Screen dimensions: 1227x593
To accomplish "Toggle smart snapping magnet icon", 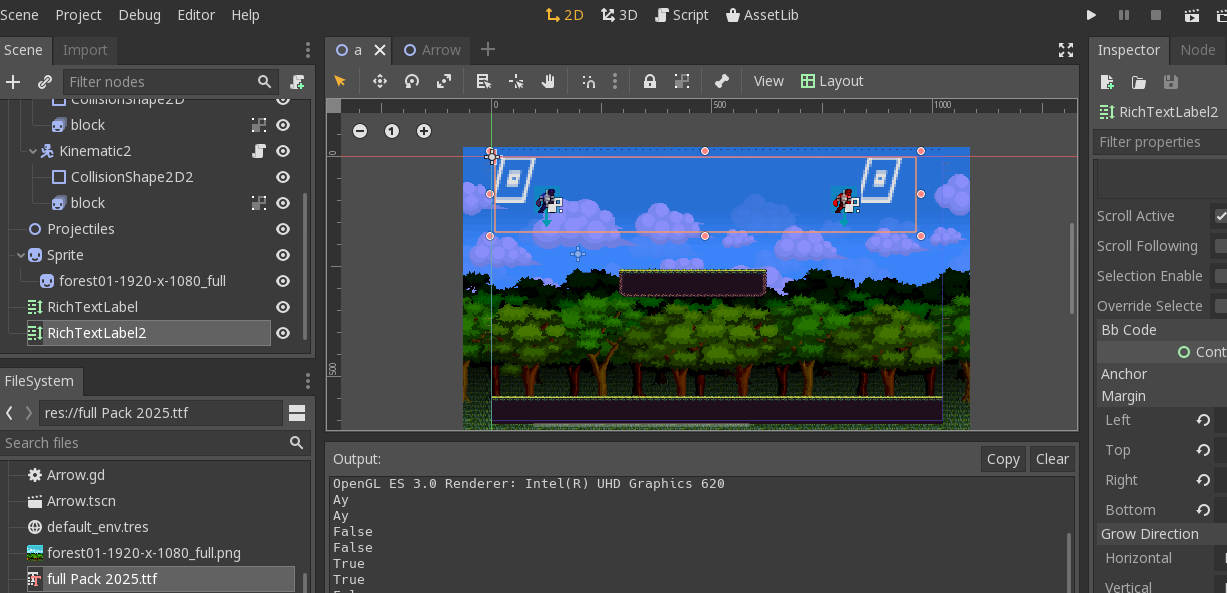I will [589, 81].
